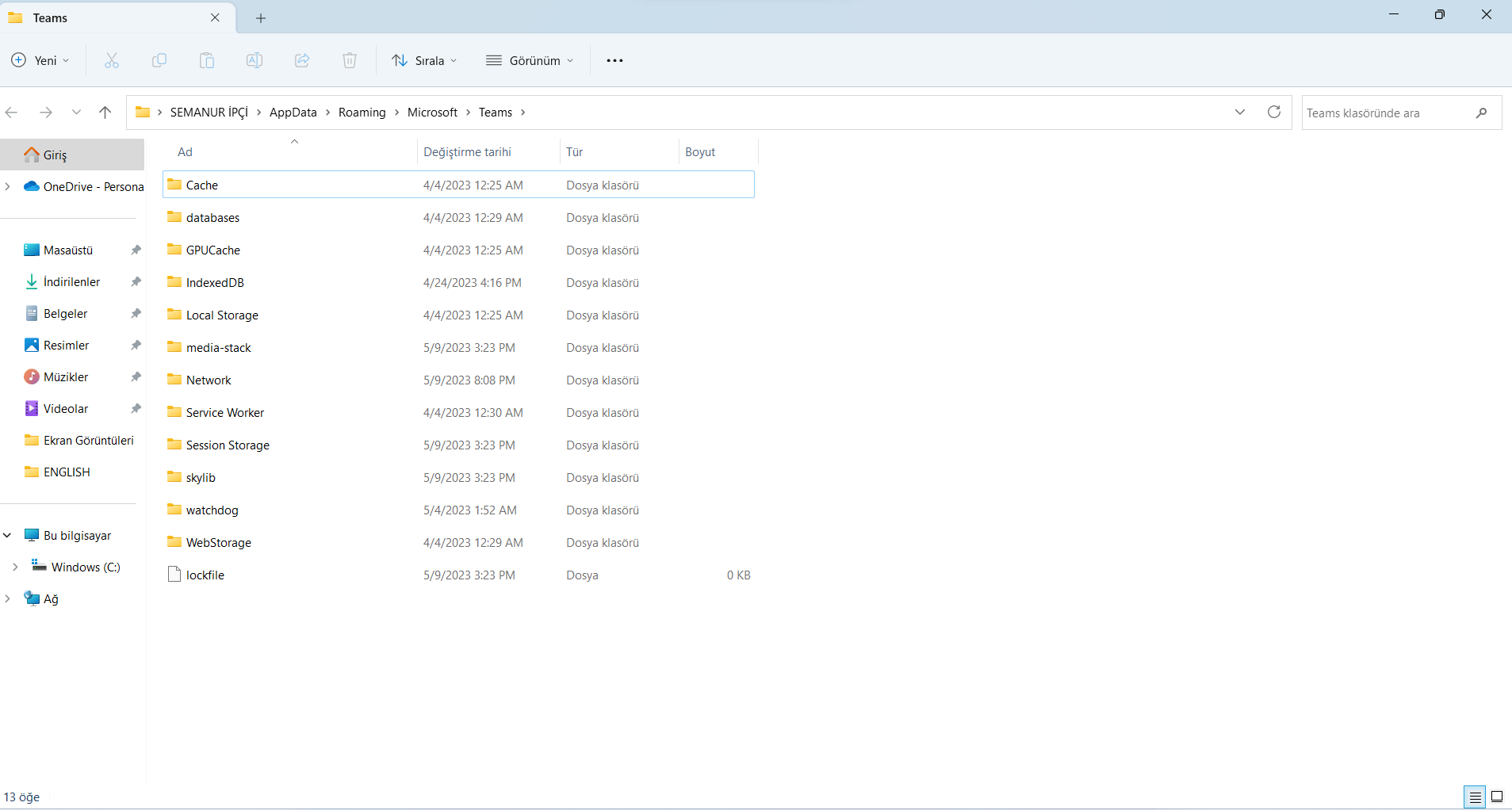
Task: Expand Windows (C:) tree node
Action: point(15,567)
